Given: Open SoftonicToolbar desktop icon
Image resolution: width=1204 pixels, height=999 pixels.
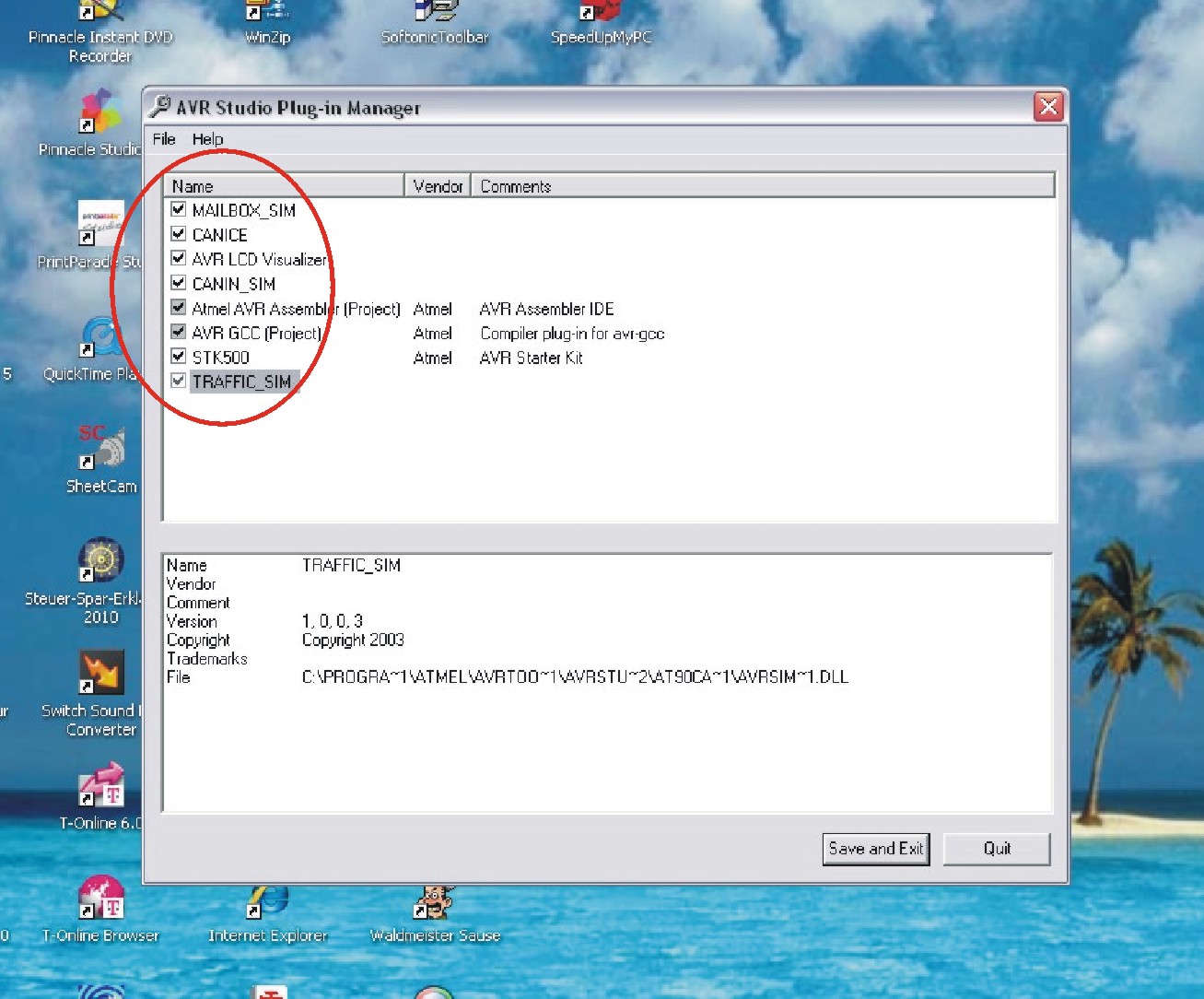Looking at the screenshot, I should coord(435,22).
